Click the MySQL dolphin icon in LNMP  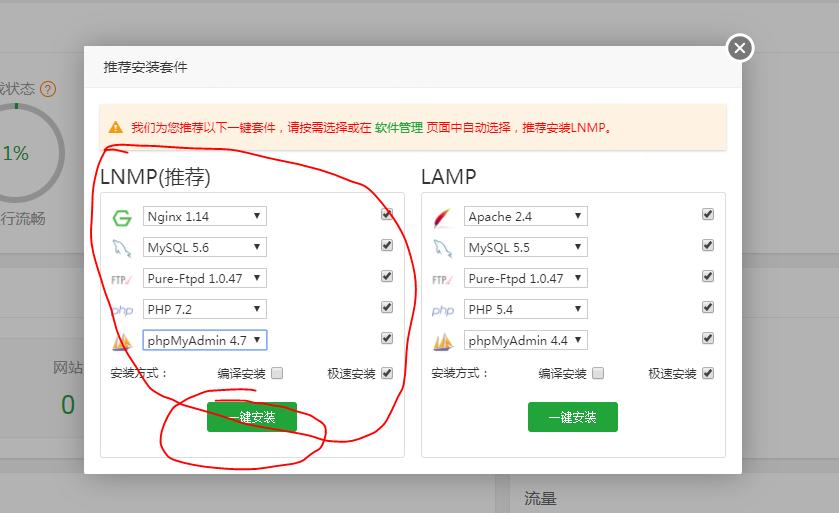[121, 248]
